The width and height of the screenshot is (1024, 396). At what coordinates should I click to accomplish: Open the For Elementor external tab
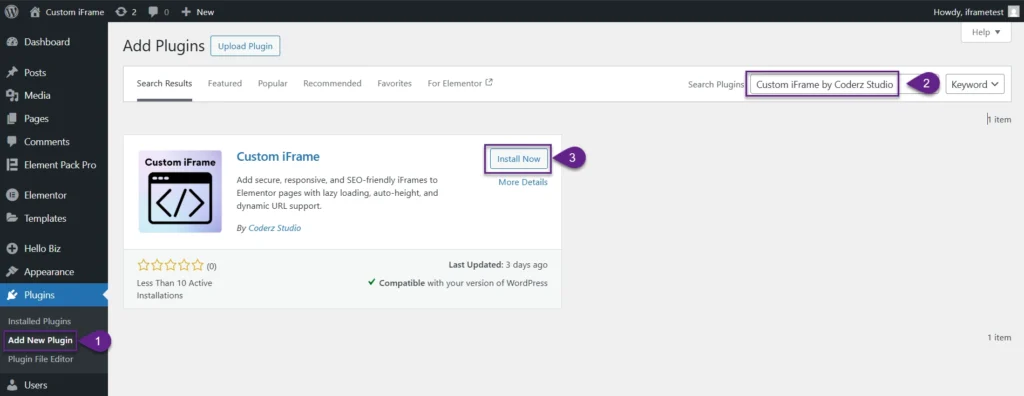[460, 84]
